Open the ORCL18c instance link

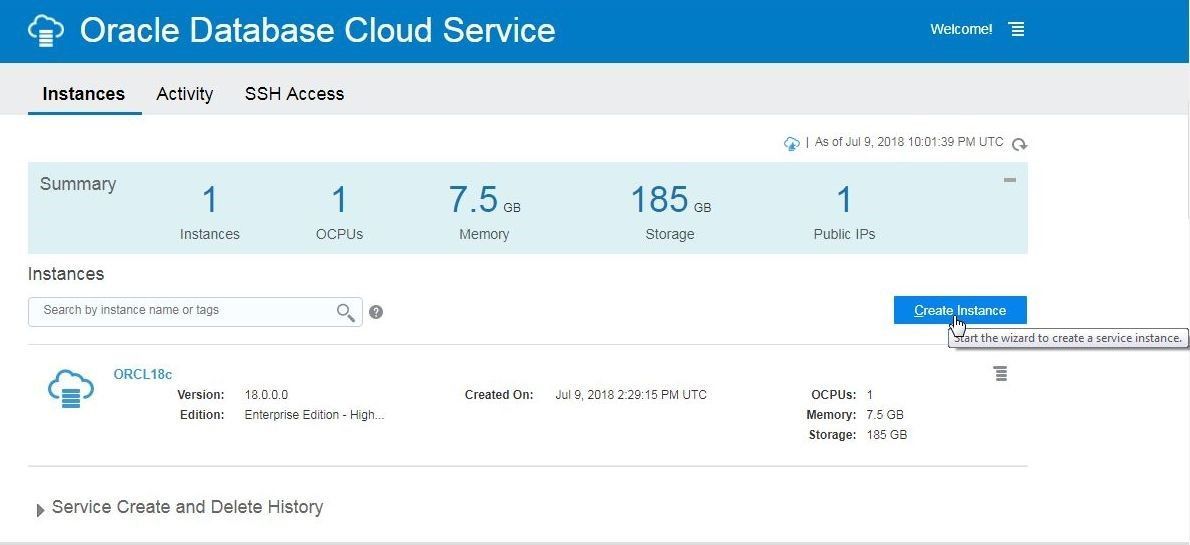143,374
